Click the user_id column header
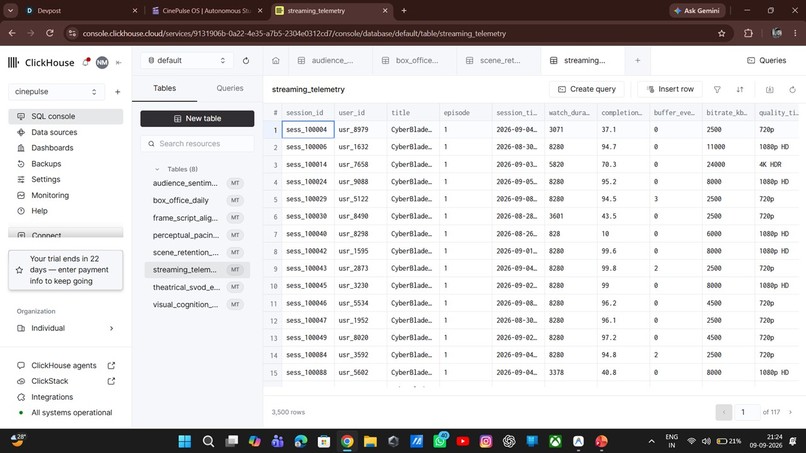This screenshot has width=806, height=453. click(x=360, y=113)
